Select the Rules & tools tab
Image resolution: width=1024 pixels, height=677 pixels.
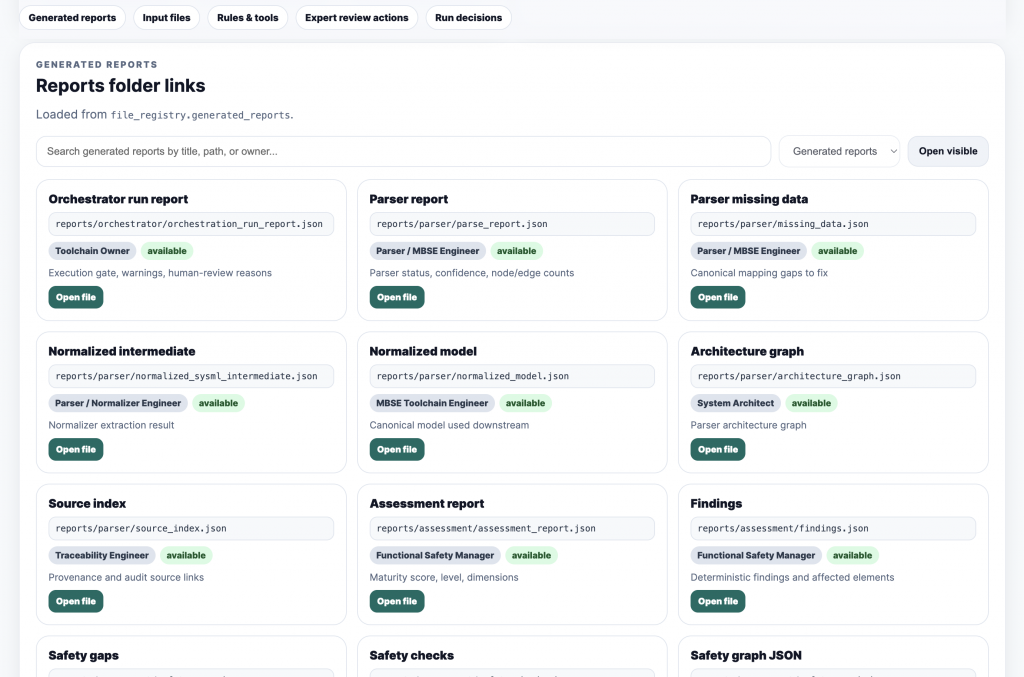click(248, 18)
